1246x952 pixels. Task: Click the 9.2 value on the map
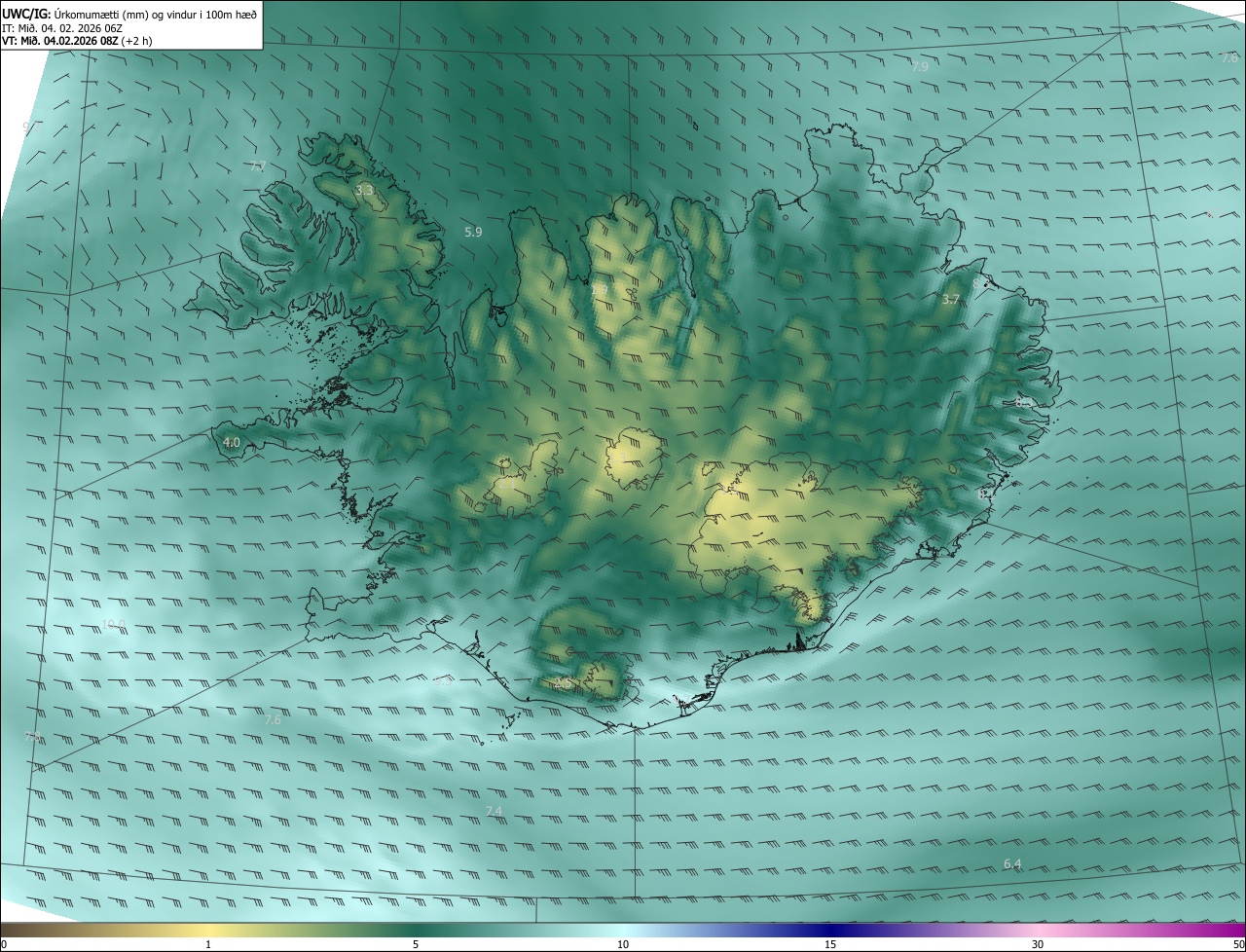(x=32, y=127)
